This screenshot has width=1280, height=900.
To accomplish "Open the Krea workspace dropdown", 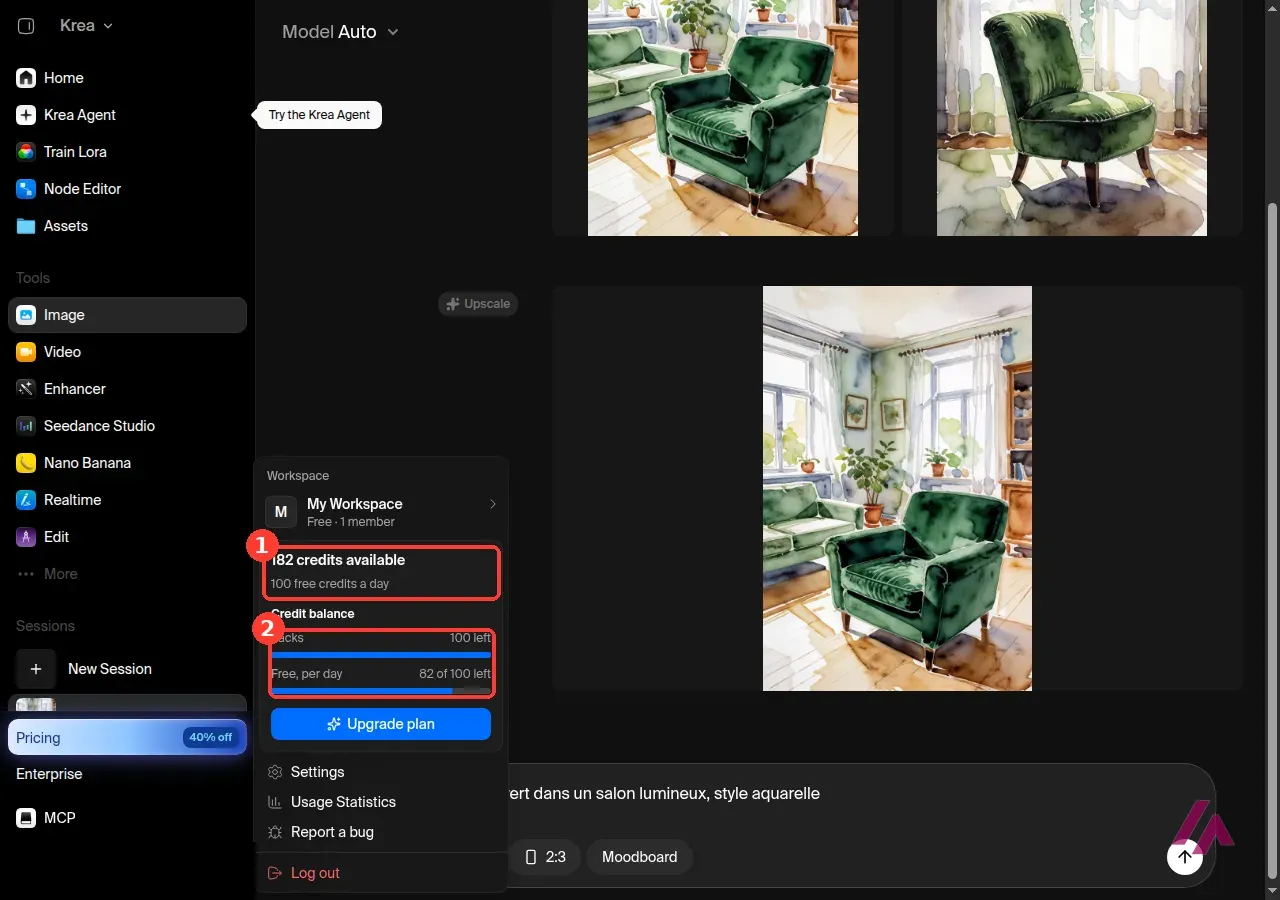I will click(x=86, y=26).
